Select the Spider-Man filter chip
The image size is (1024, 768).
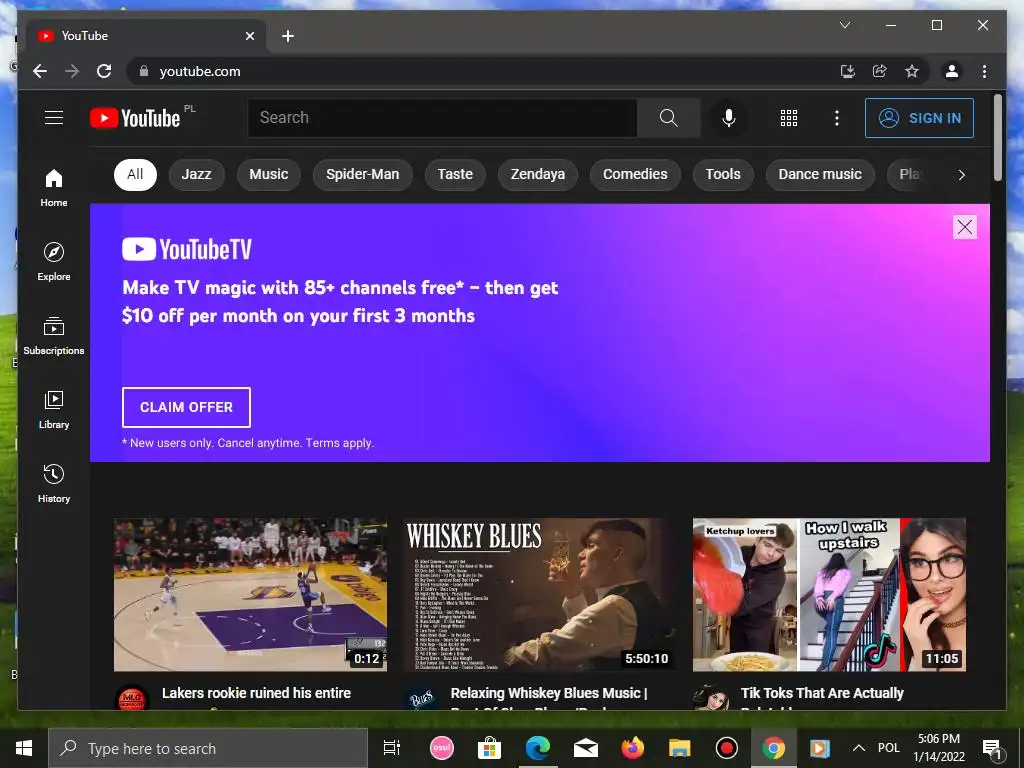362,174
